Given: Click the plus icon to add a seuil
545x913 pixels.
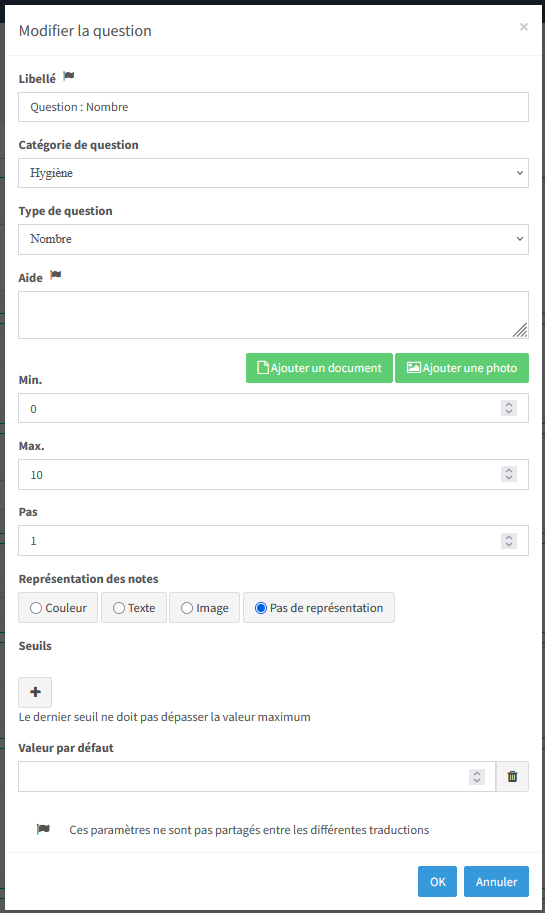Looking at the screenshot, I should pyautogui.click(x=35, y=692).
